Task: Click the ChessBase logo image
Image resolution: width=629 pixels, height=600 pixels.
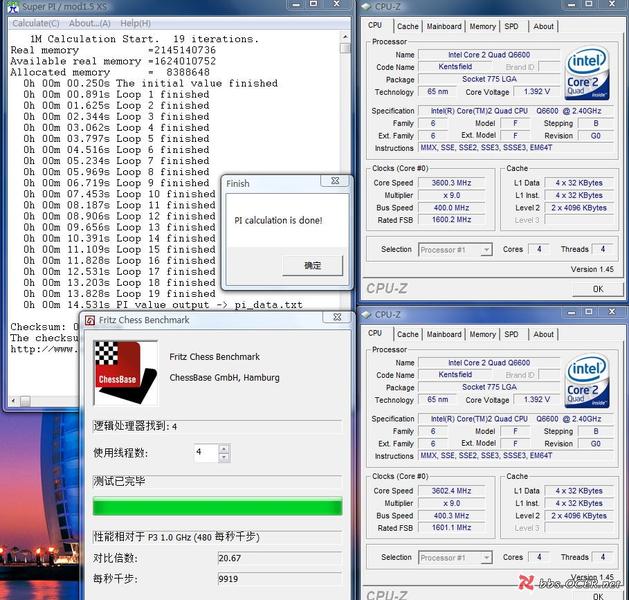Action: click(x=126, y=373)
